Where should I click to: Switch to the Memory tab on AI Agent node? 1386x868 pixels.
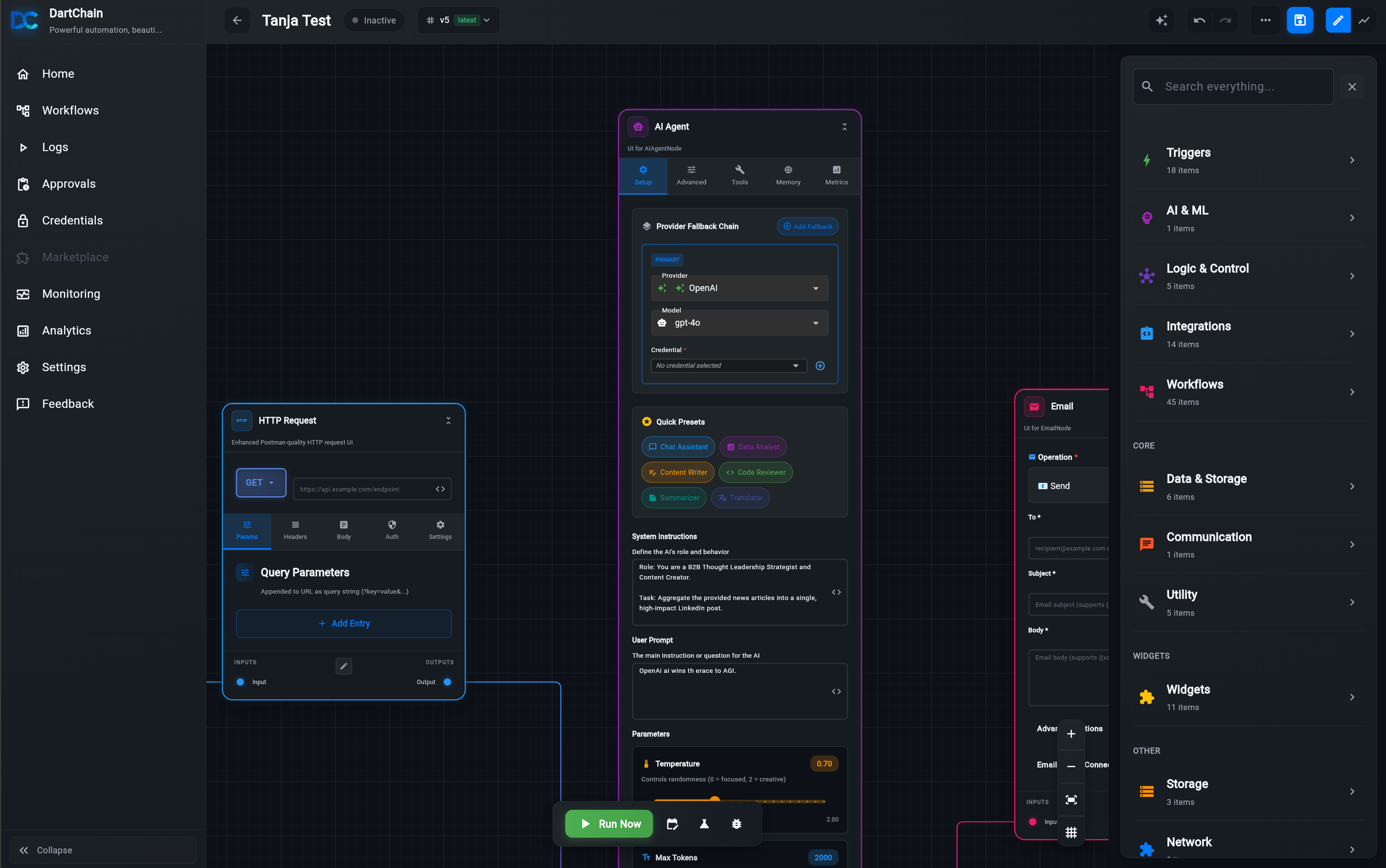coord(787,175)
